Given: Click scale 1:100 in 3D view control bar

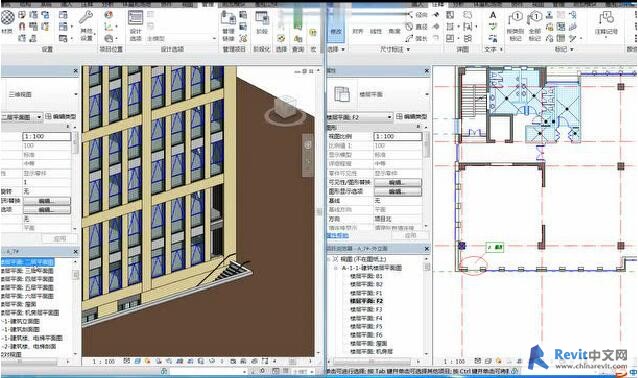Looking at the screenshot, I should pos(103,361).
